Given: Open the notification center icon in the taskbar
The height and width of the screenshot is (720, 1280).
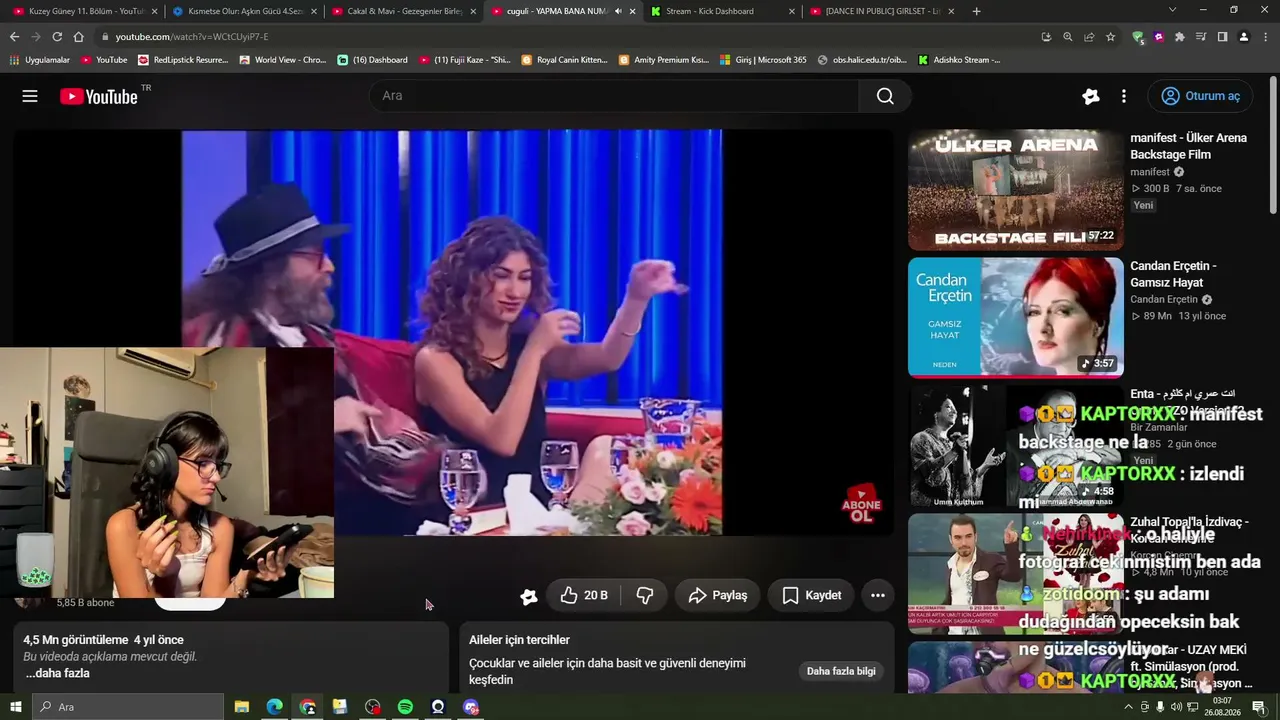Looking at the screenshot, I should 1259,707.
